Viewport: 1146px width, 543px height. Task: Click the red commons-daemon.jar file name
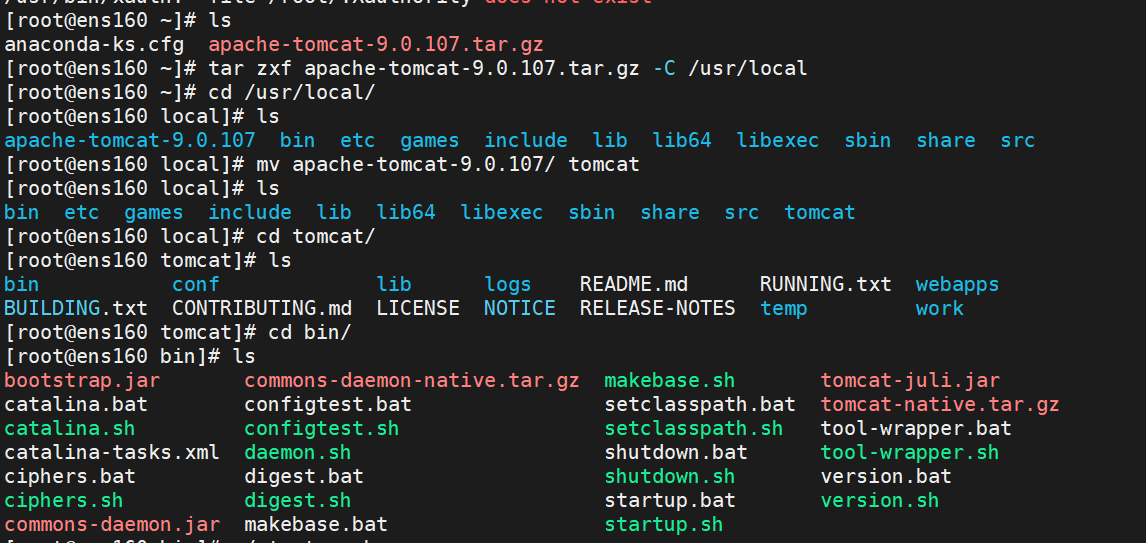pos(112,525)
